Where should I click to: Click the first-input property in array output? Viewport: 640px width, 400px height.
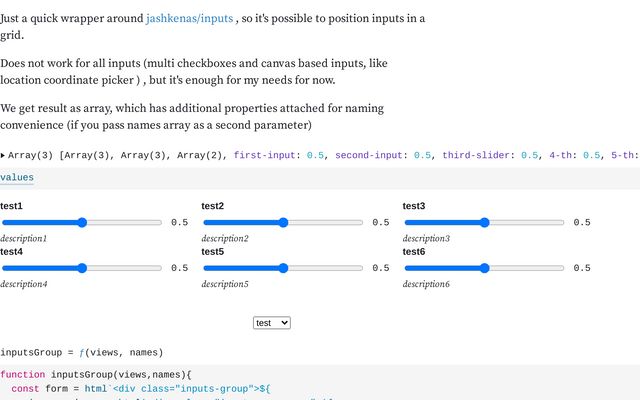(264, 156)
